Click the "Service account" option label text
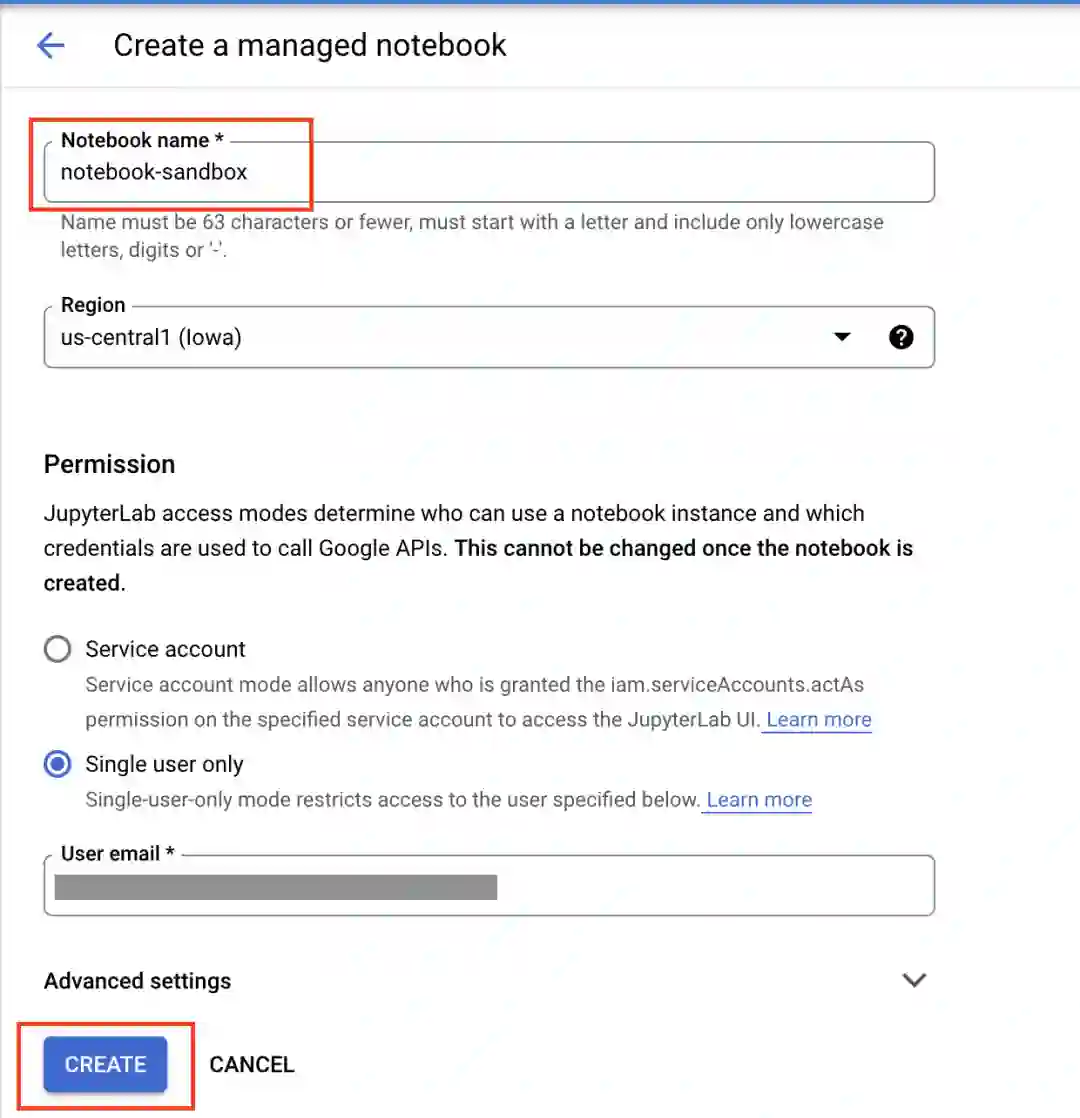The width and height of the screenshot is (1080, 1118). pyautogui.click(x=165, y=650)
